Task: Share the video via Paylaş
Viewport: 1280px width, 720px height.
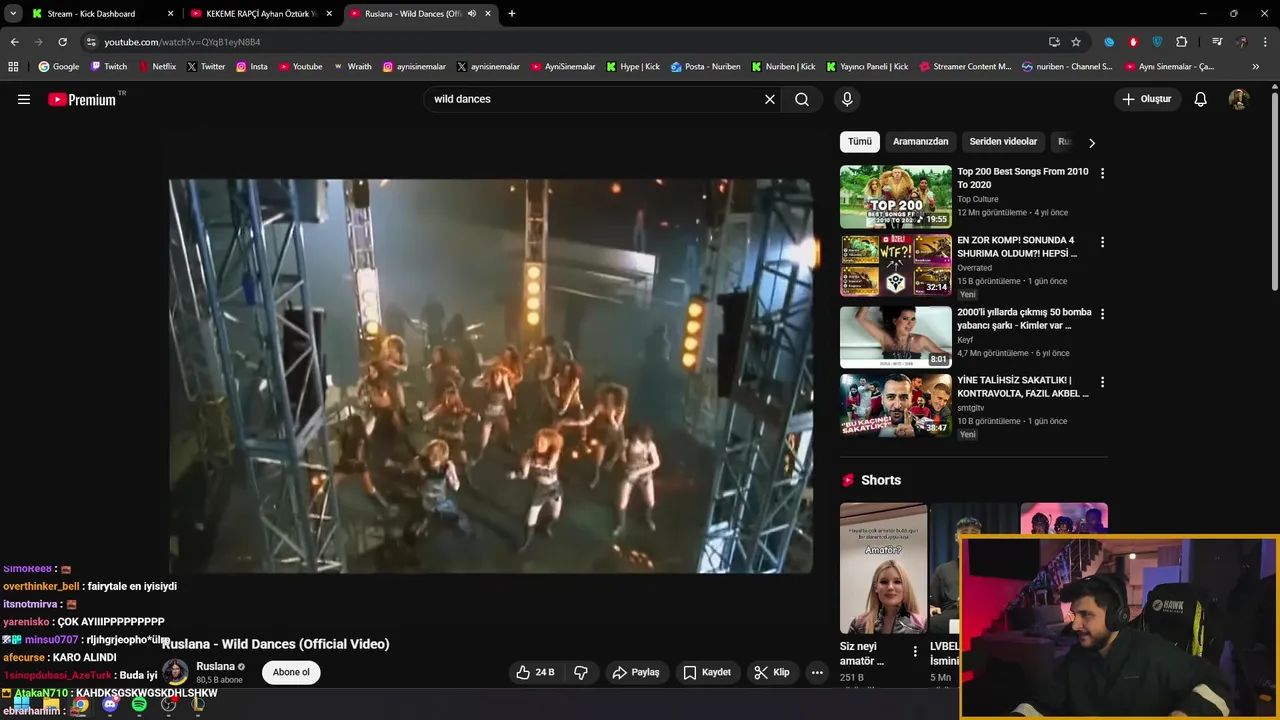Action: pos(636,672)
